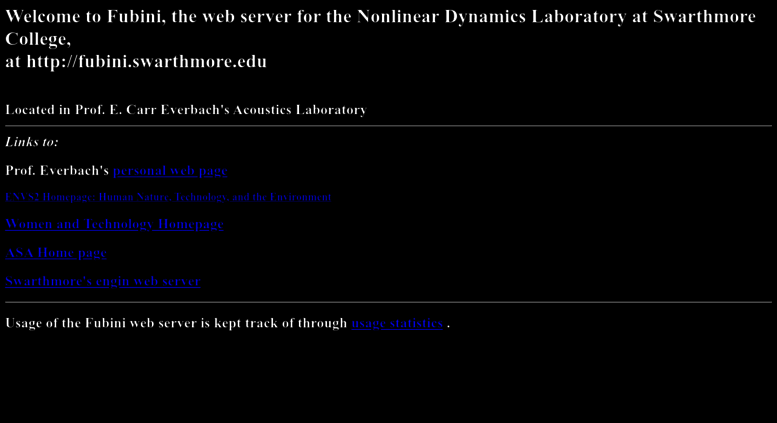Click the italic 'Links to:' label
777x423 pixels.
32,142
